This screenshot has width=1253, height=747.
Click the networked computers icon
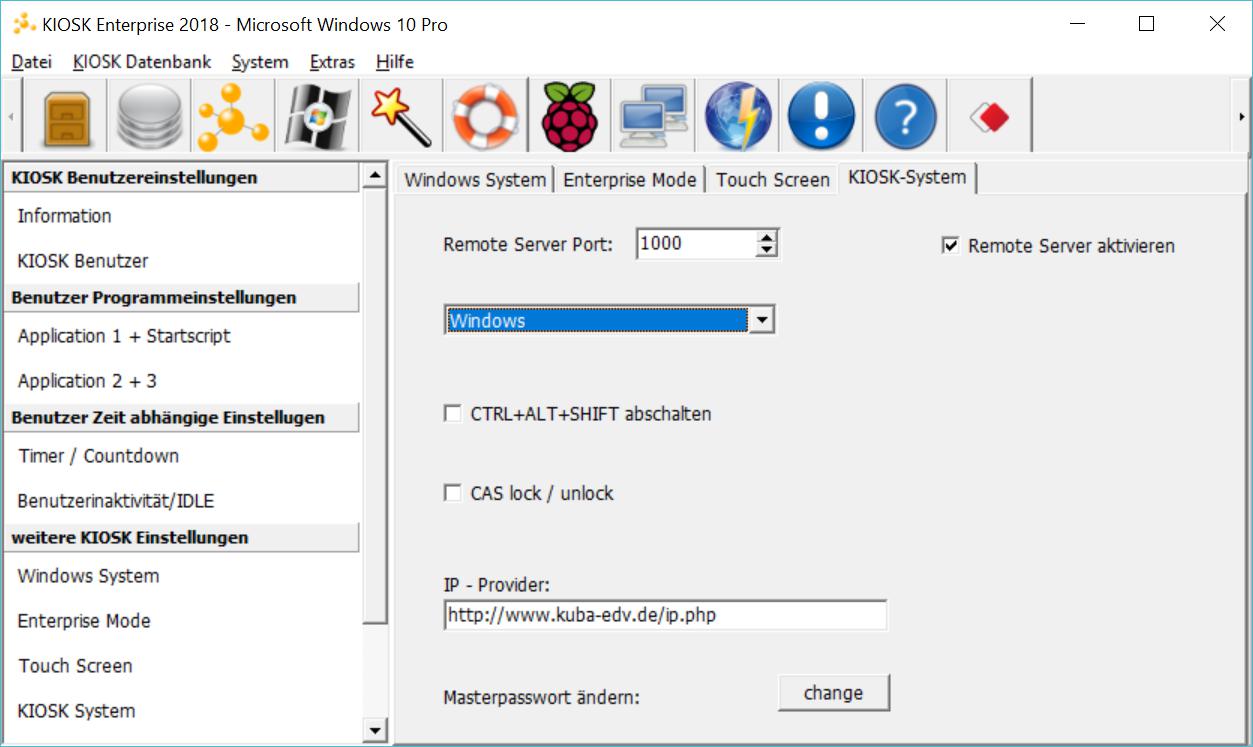point(654,117)
